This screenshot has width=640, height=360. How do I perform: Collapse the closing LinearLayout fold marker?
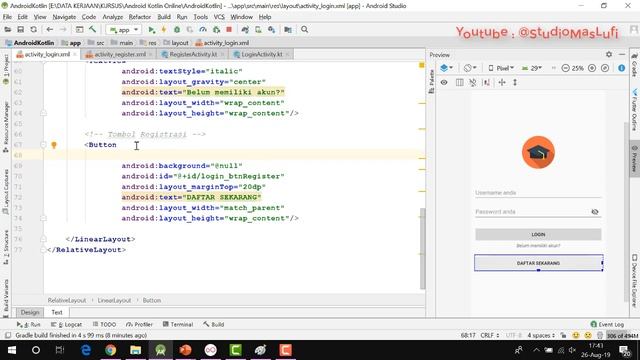click(x=43, y=239)
